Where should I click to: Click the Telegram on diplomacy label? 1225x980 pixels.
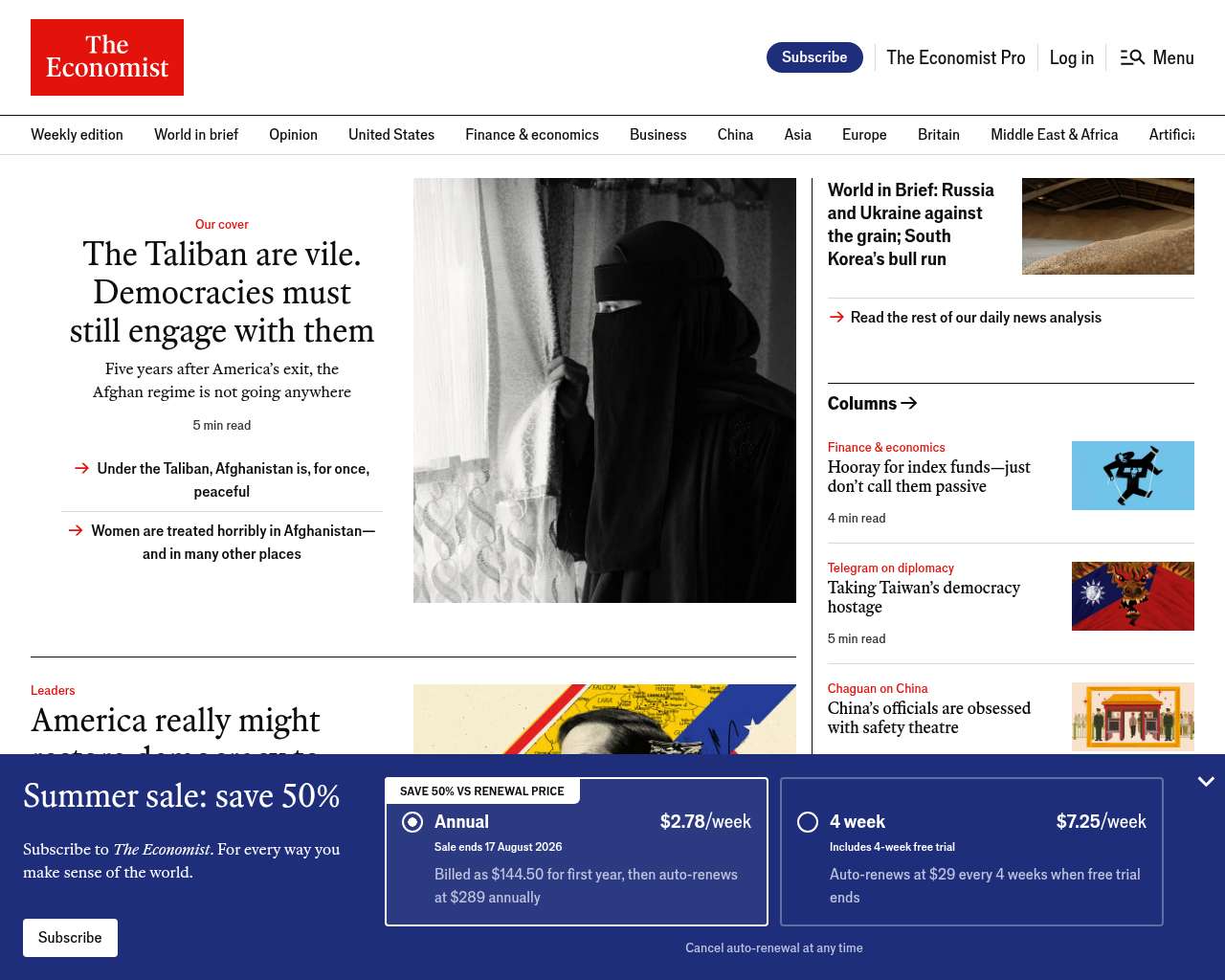(x=891, y=568)
